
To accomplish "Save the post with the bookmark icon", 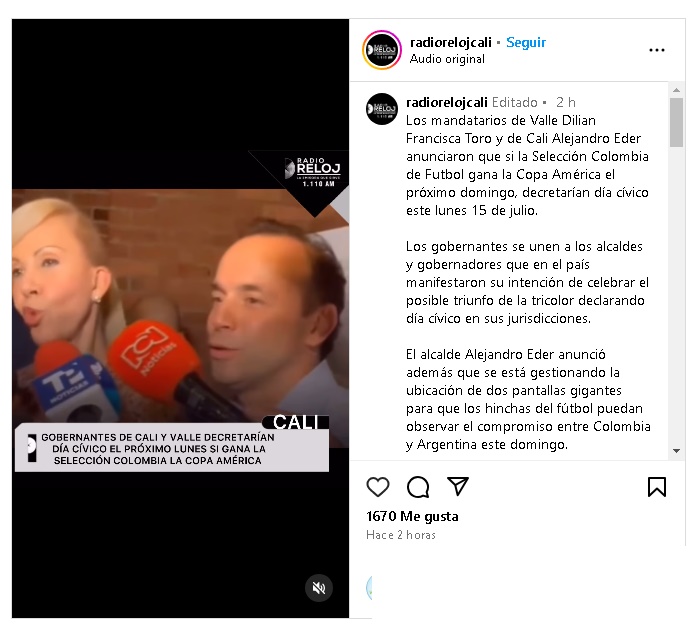I will [x=657, y=486].
